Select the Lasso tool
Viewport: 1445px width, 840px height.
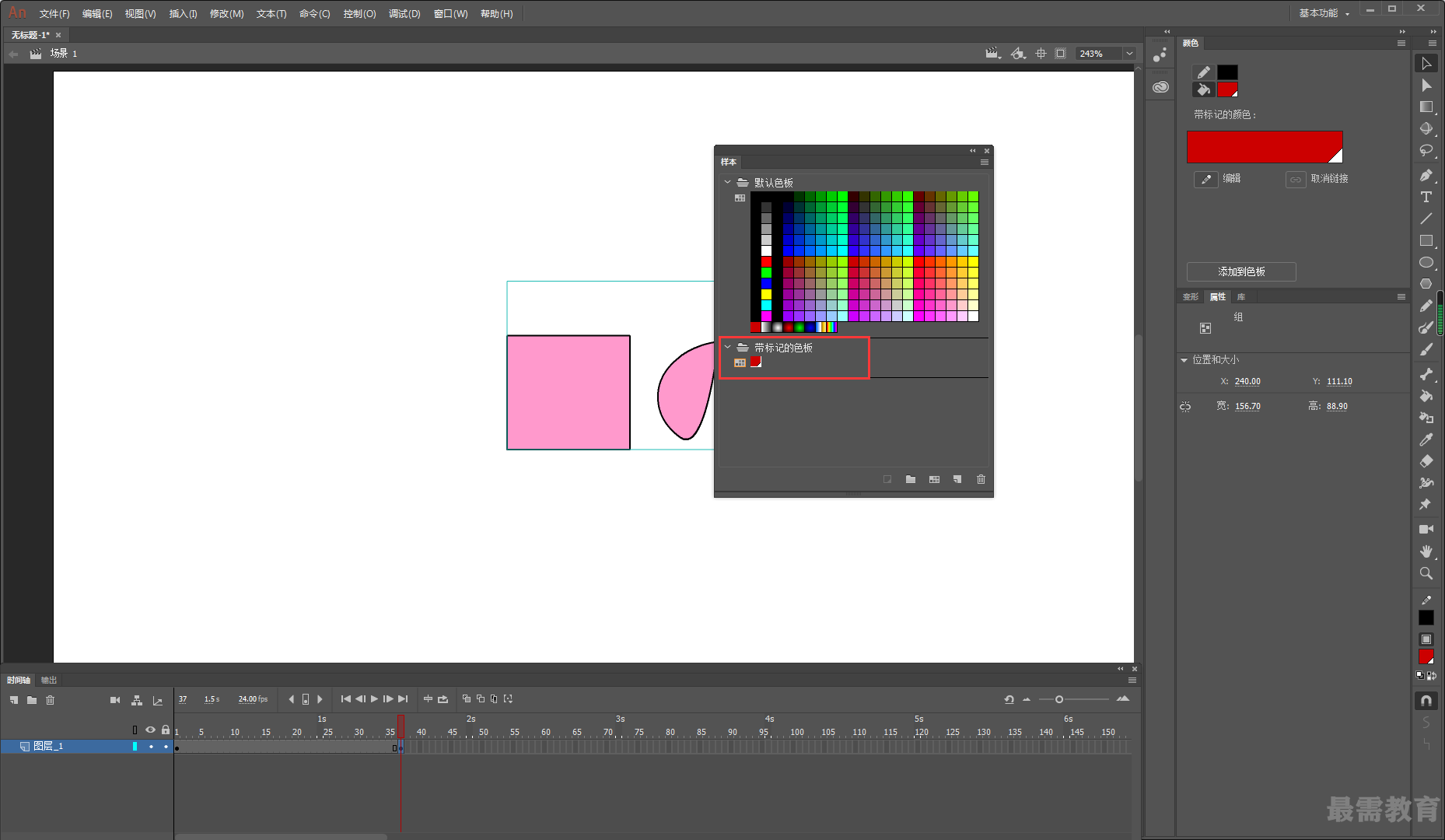point(1426,151)
